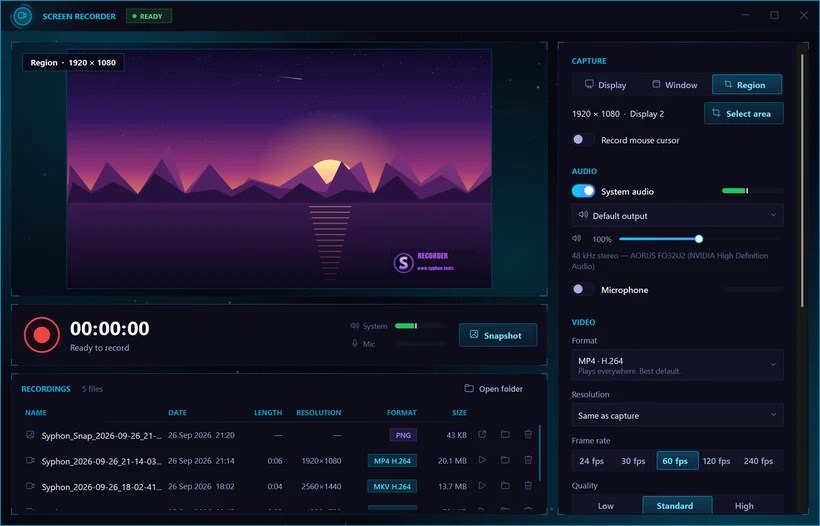Set frame rate to 24 fps
820x526 pixels.
pos(591,461)
